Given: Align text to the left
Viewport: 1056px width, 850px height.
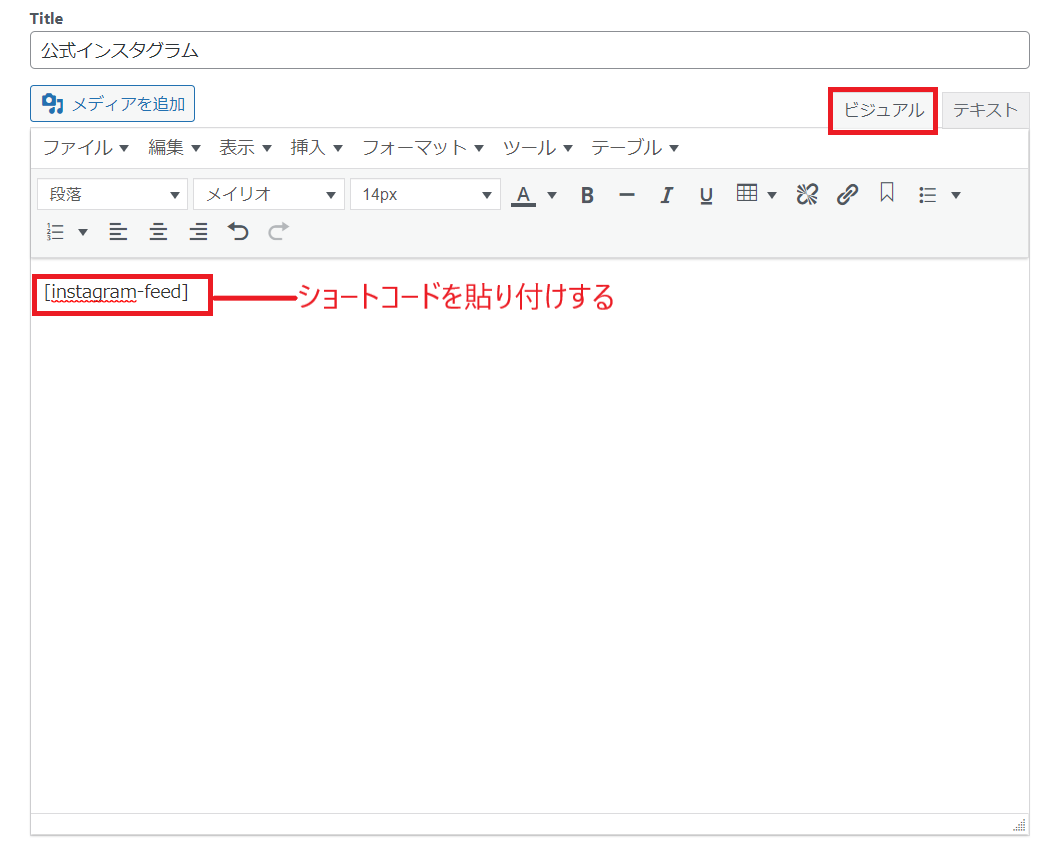Looking at the screenshot, I should tap(118, 232).
